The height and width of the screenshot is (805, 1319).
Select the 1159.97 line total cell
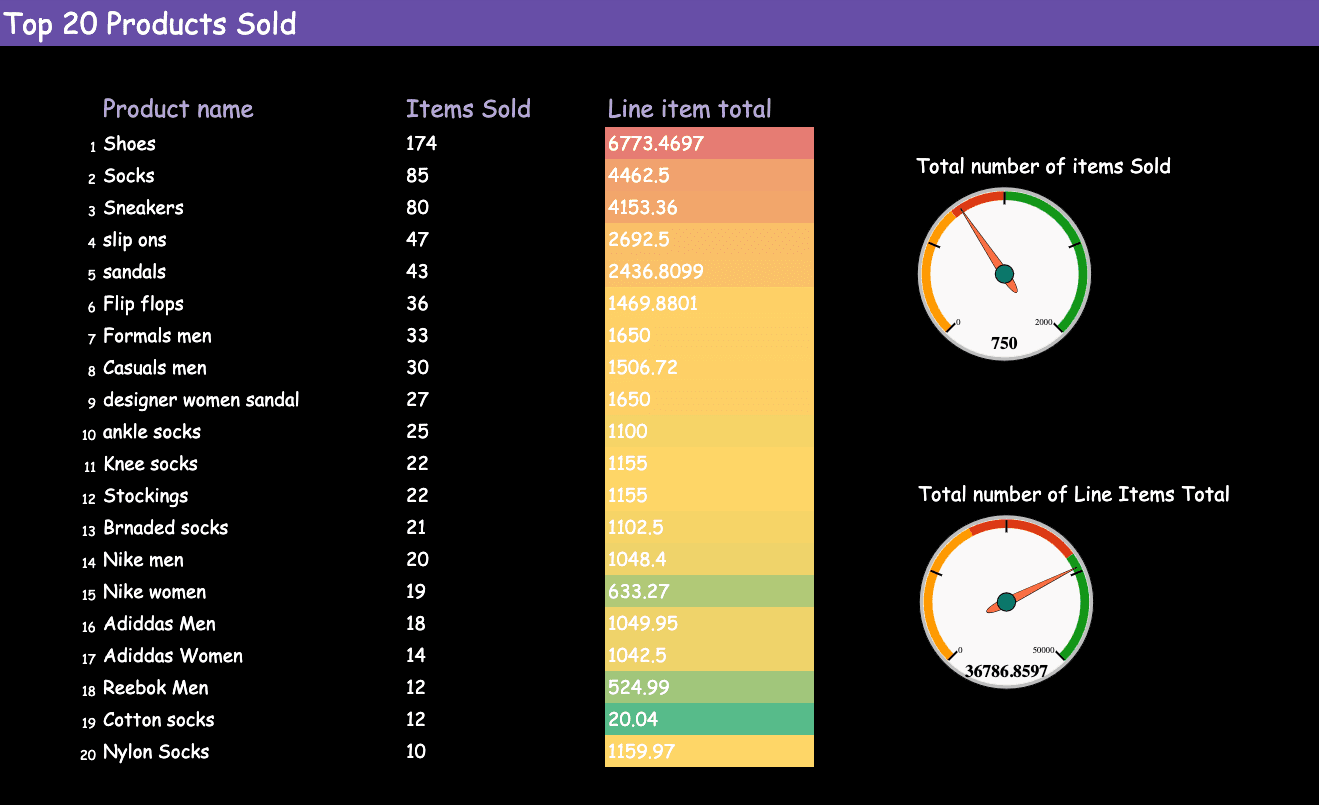[x=709, y=752]
